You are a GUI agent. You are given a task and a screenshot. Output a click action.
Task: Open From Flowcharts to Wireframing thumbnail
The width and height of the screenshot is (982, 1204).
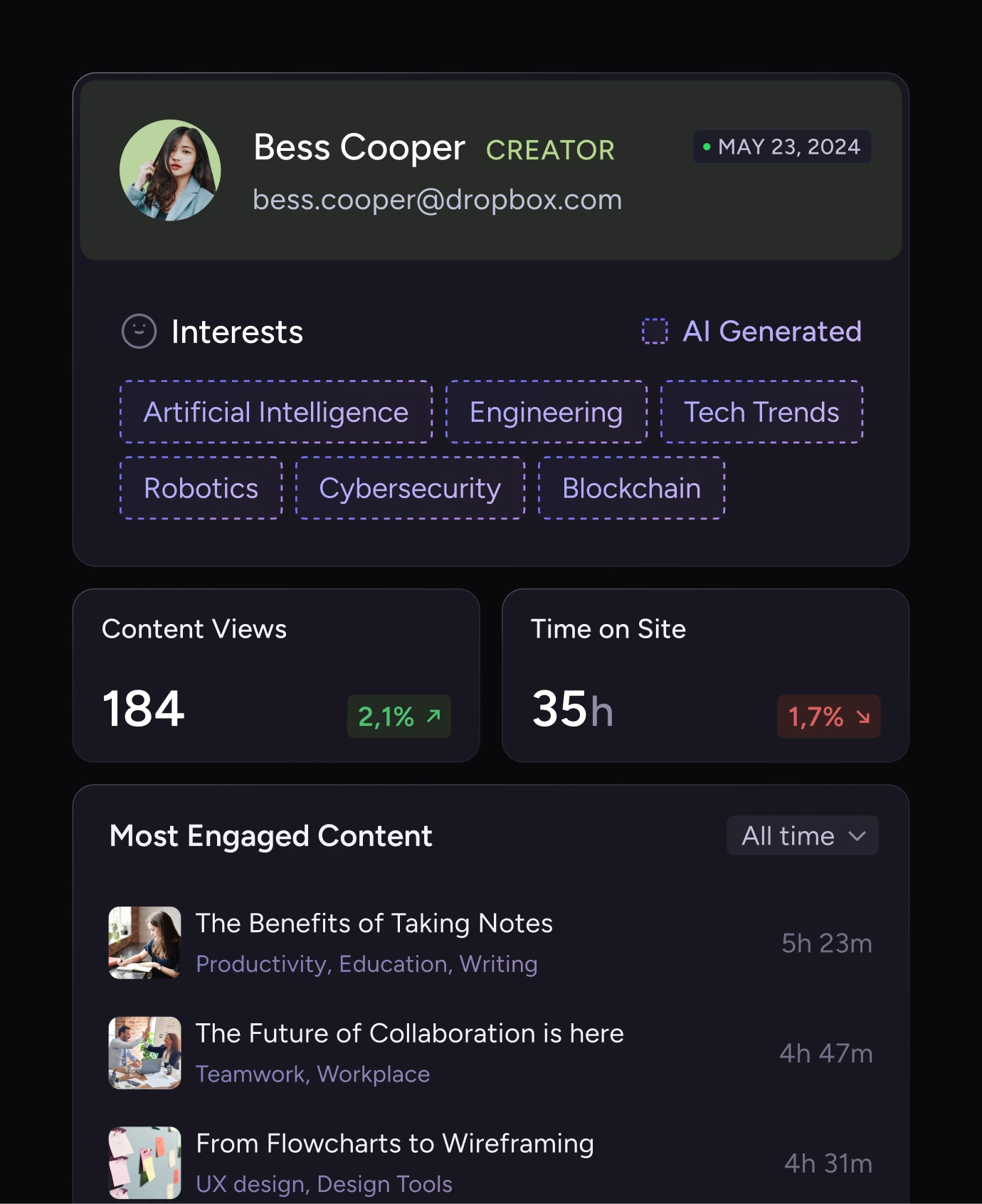coord(144,1163)
